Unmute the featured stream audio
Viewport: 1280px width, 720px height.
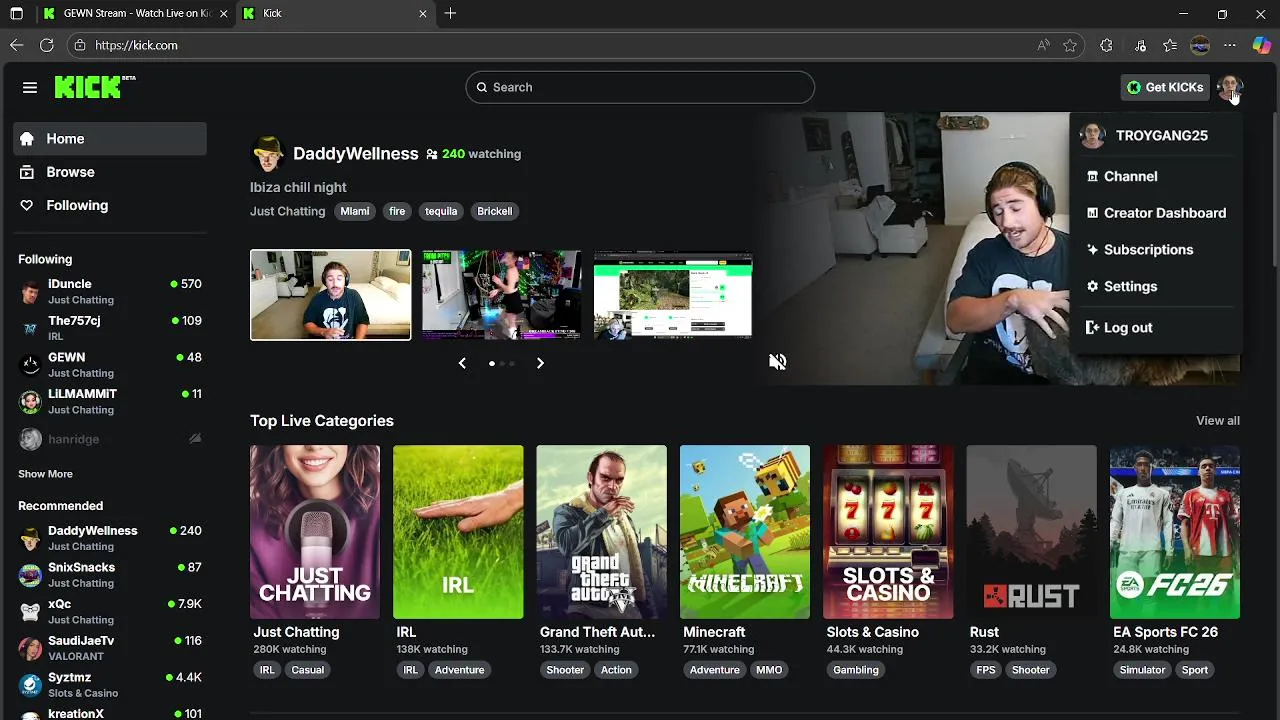click(778, 362)
